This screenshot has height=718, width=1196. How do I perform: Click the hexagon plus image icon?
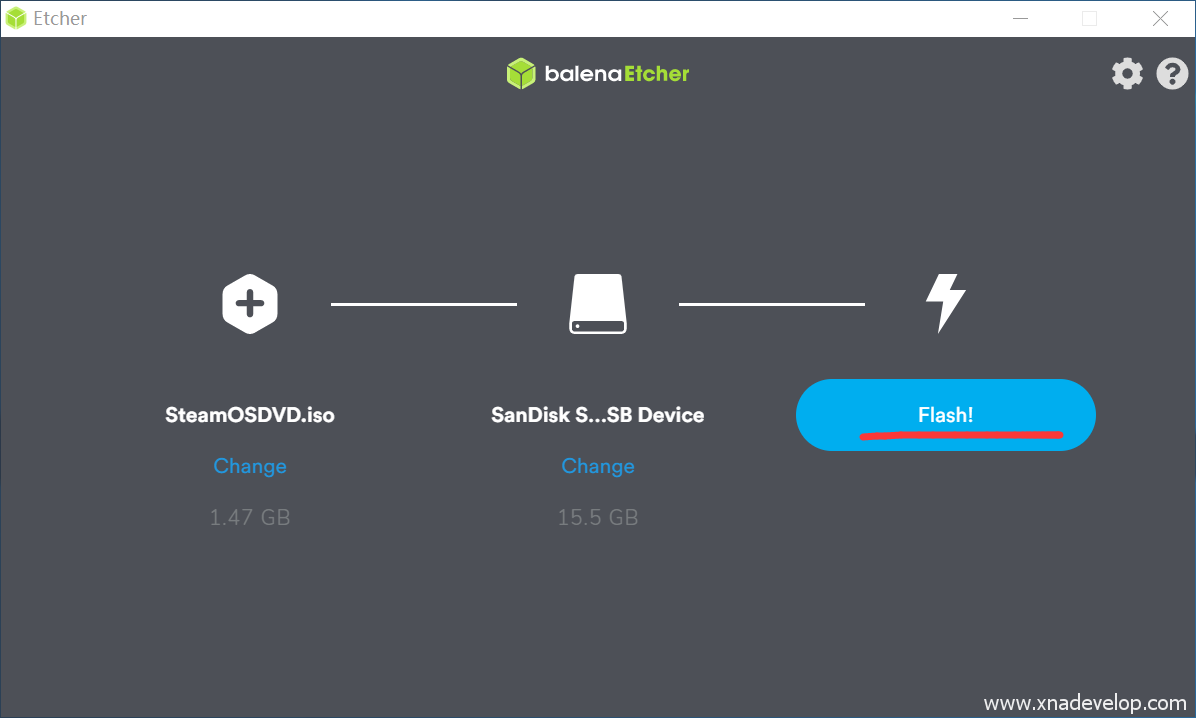250,302
